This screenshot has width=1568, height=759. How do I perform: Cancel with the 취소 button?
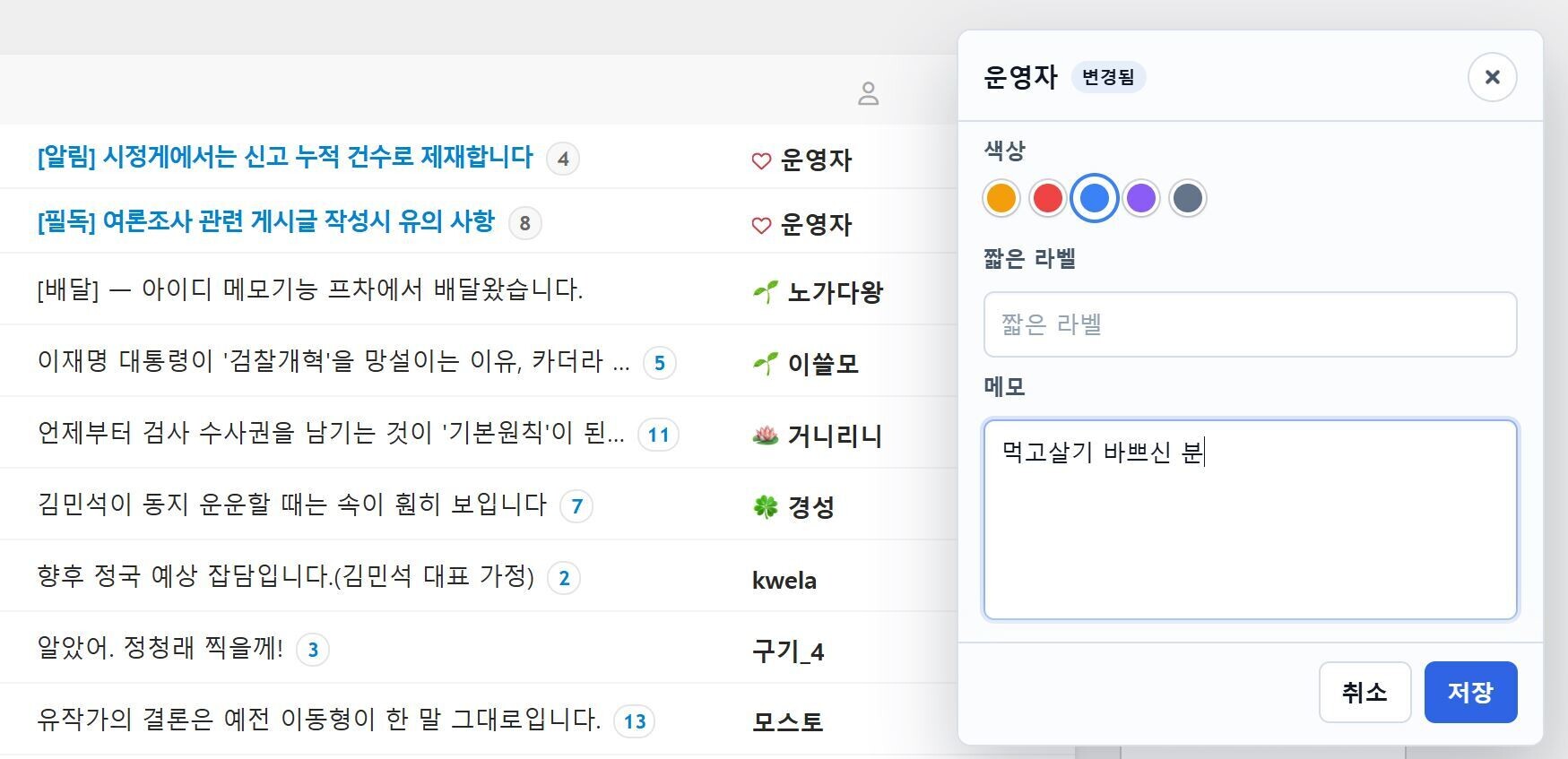click(1364, 692)
